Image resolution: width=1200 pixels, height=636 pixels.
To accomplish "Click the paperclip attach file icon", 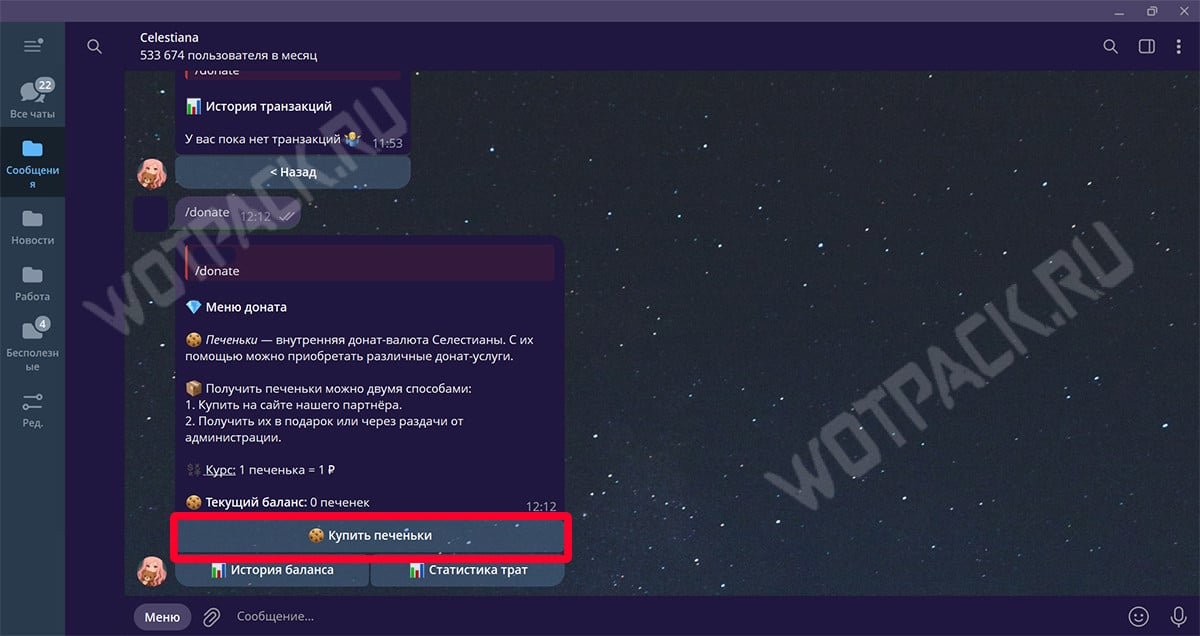I will point(211,617).
